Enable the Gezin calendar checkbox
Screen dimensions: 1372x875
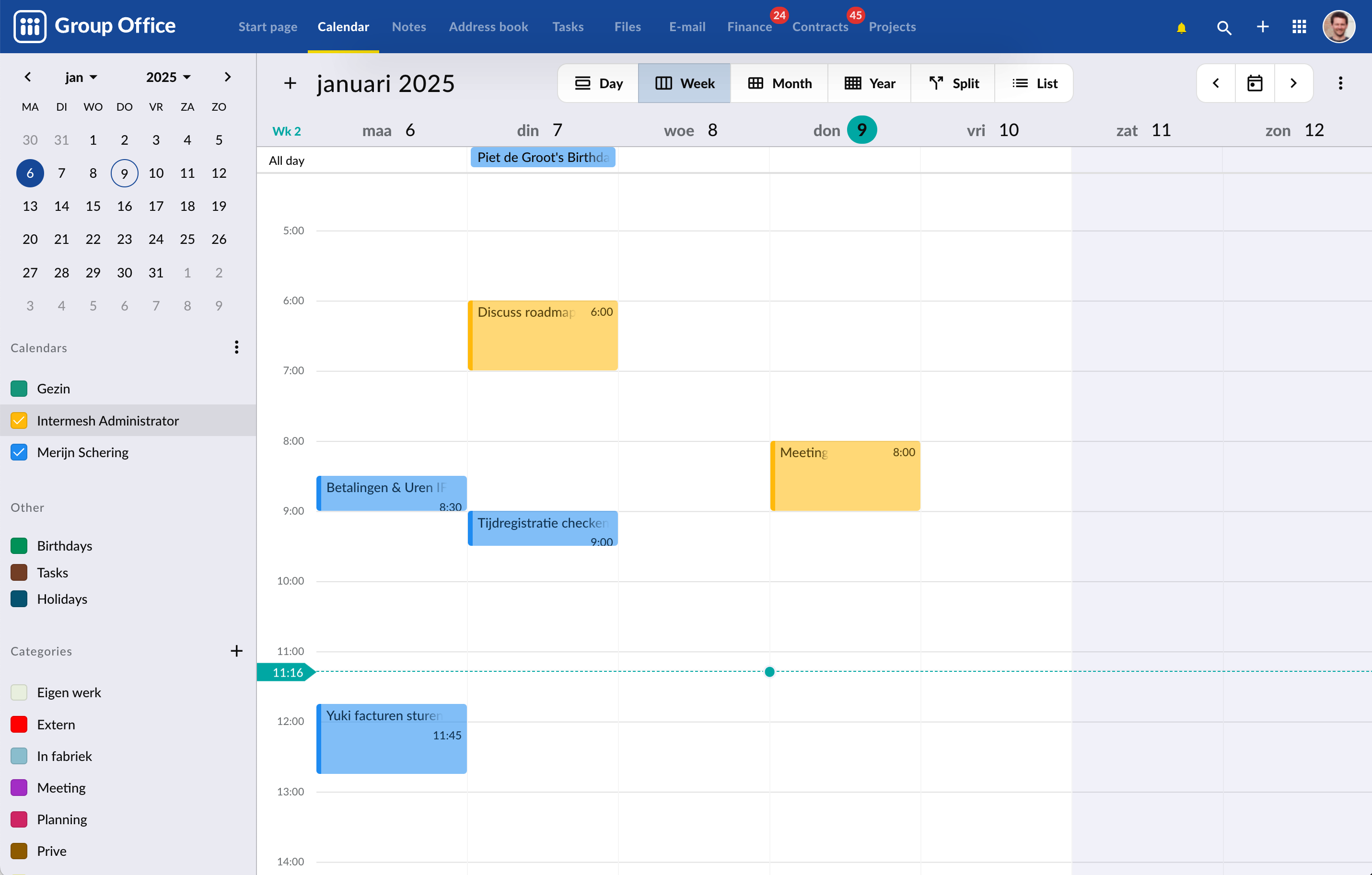pos(19,389)
